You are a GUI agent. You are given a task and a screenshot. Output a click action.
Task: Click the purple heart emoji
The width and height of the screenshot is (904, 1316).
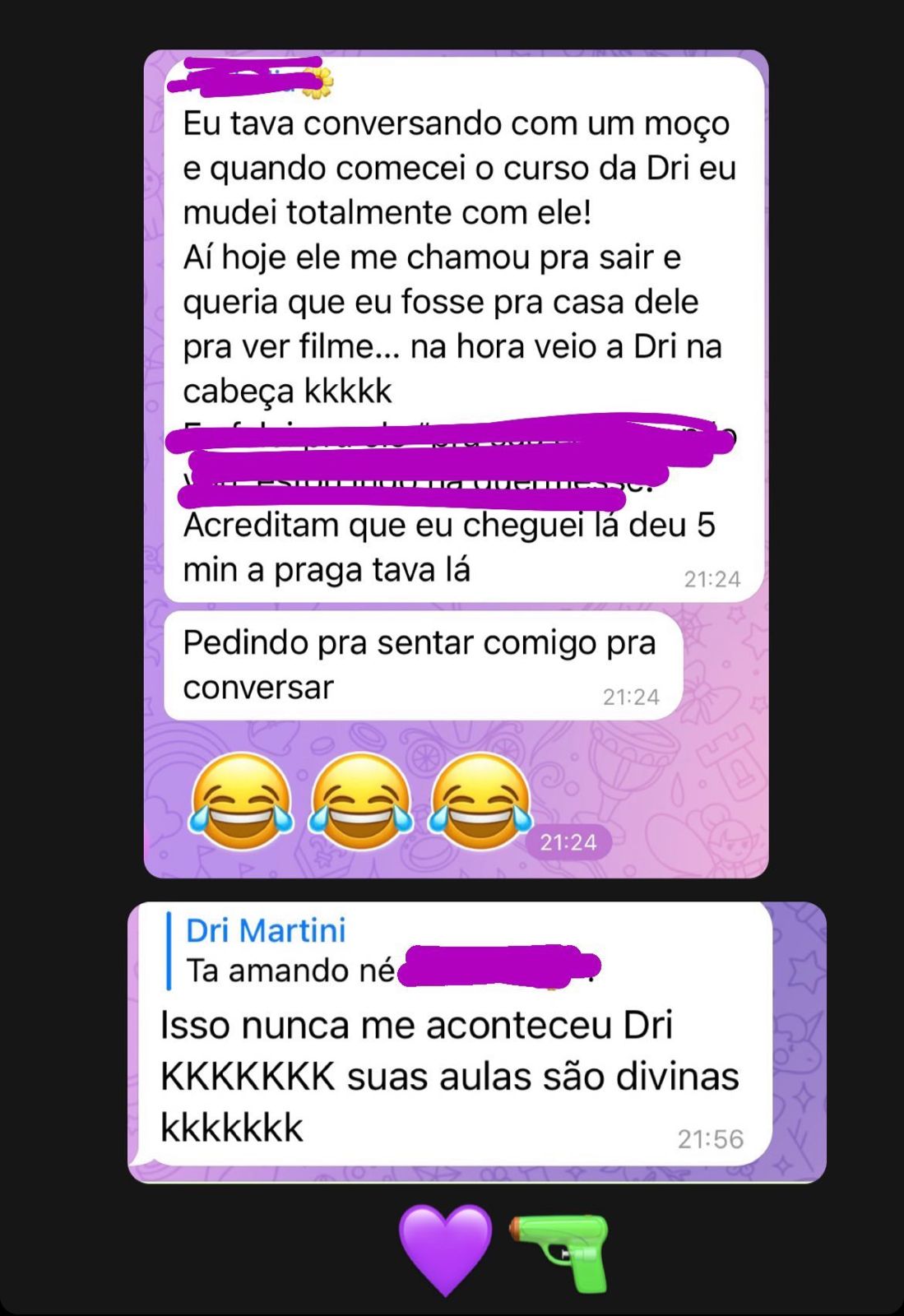(445, 1249)
